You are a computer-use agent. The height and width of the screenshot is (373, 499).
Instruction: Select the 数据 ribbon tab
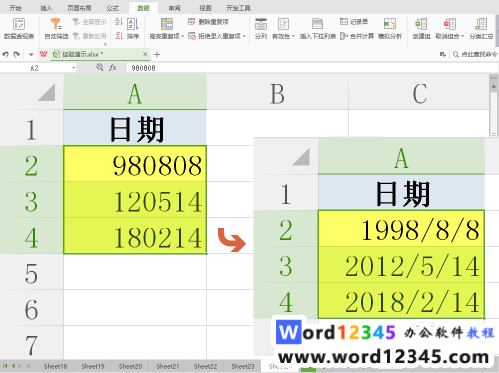click(143, 8)
